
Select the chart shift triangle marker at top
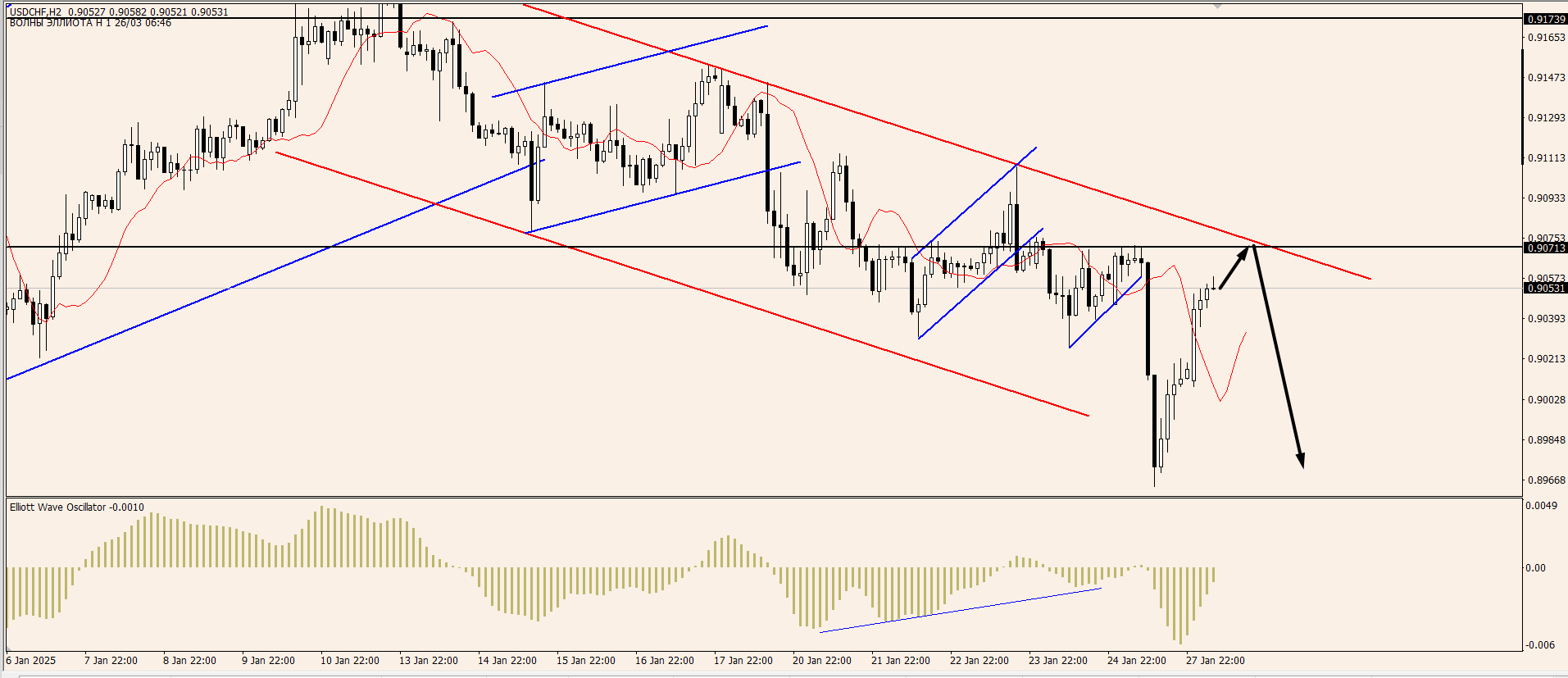pos(1218,6)
